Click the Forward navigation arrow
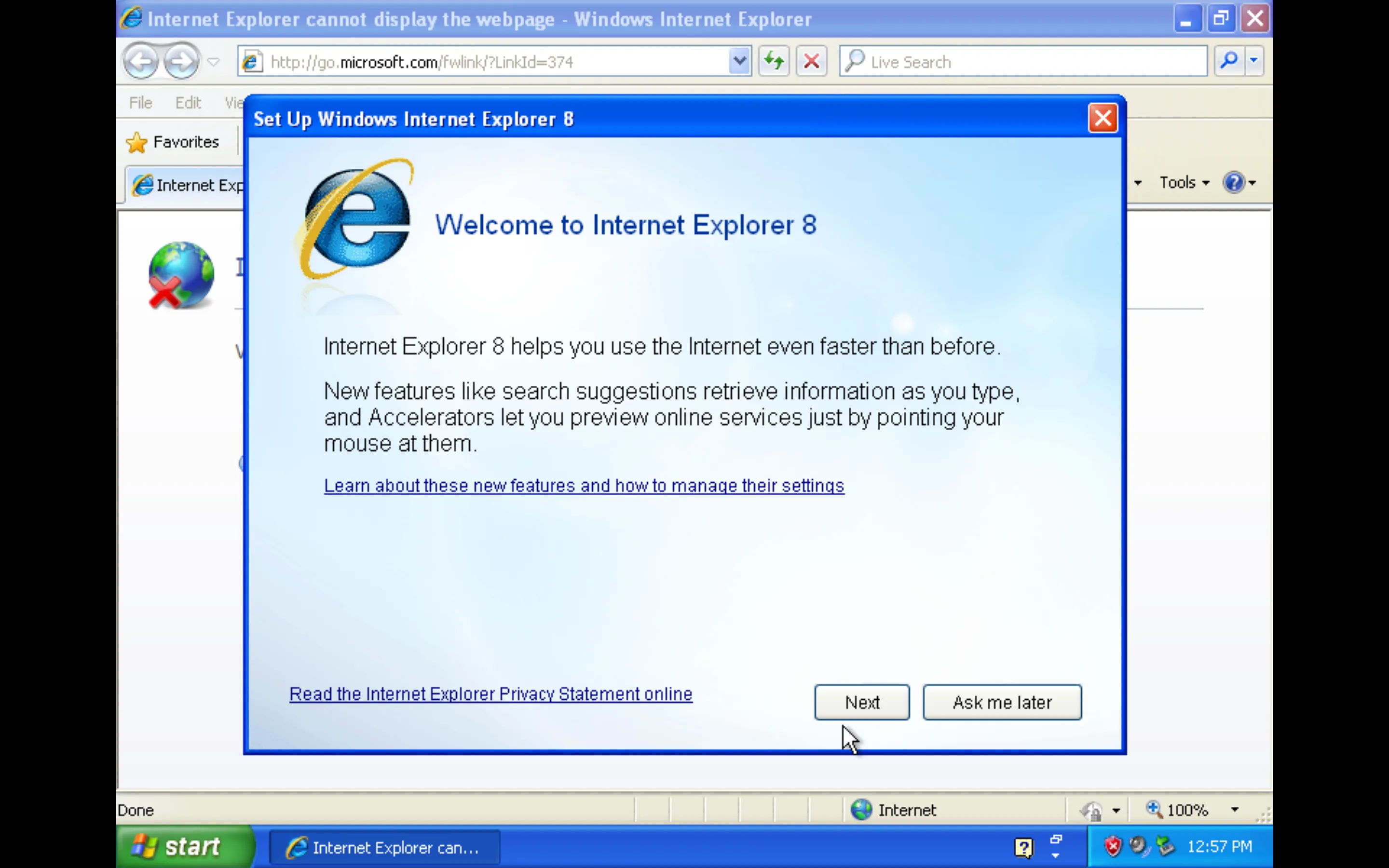Image resolution: width=1389 pixels, height=868 pixels. [181, 61]
